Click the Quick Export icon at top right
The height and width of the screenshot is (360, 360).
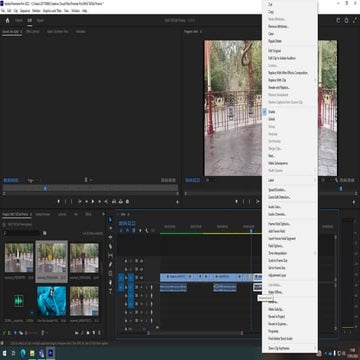click(346, 20)
